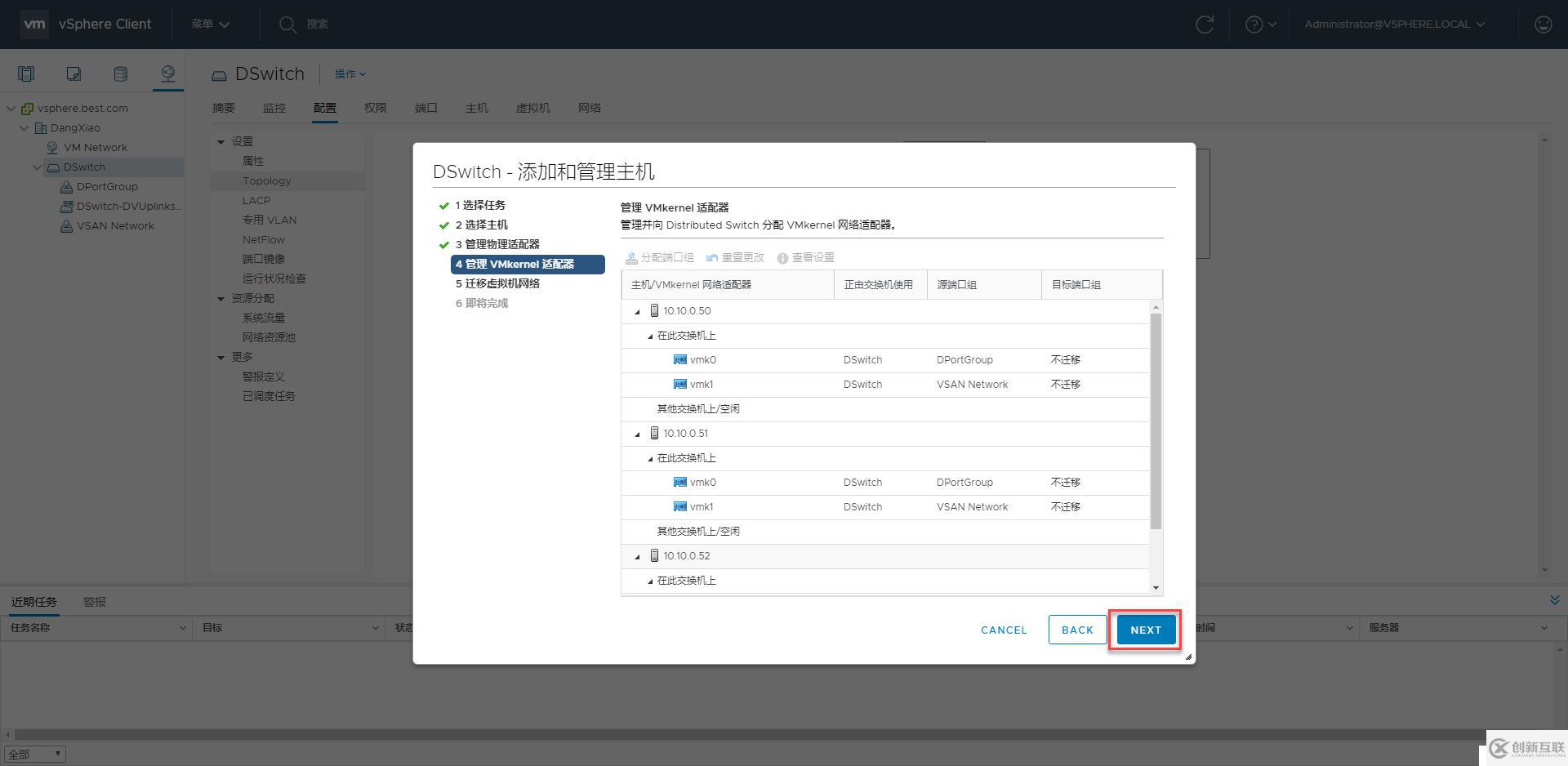
Task: Switch to the 端口 tab
Action: [x=425, y=108]
